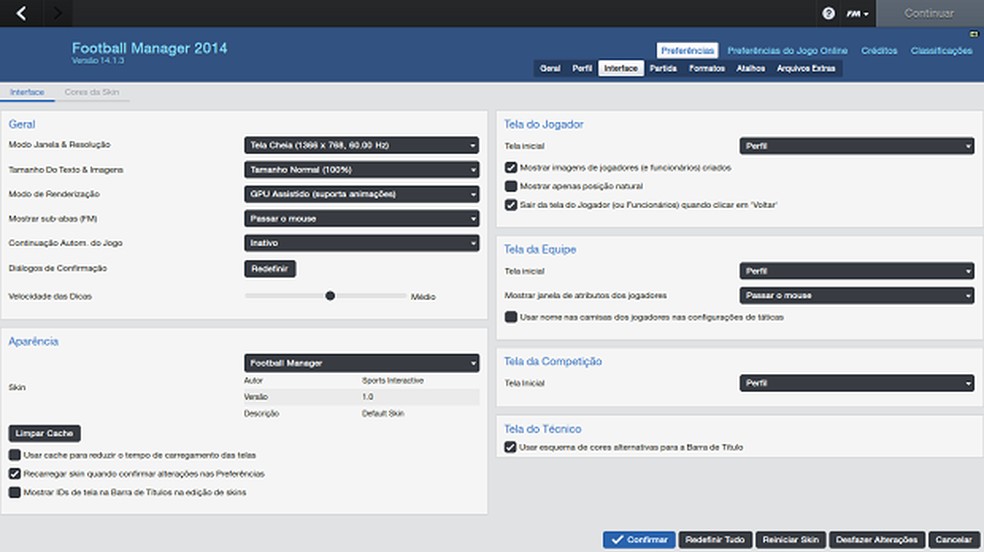The image size is (984, 552).
Task: Click the skin Versão value 1.0
Action: click(x=368, y=397)
